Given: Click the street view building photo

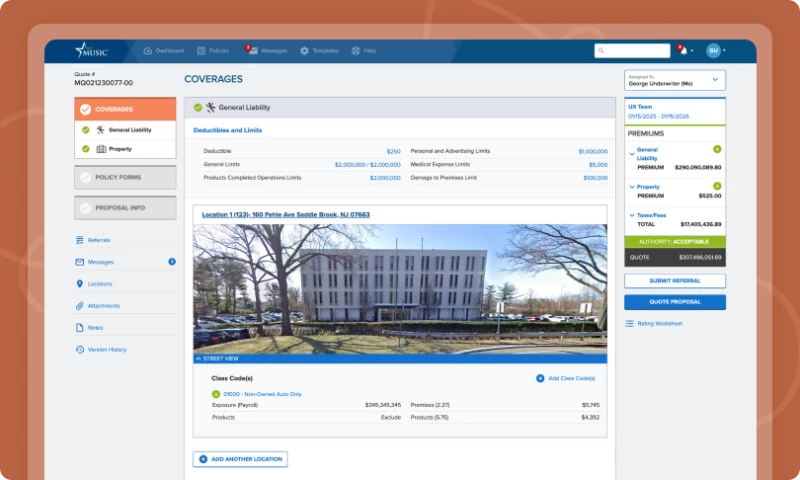Looking at the screenshot, I should 400,289.
